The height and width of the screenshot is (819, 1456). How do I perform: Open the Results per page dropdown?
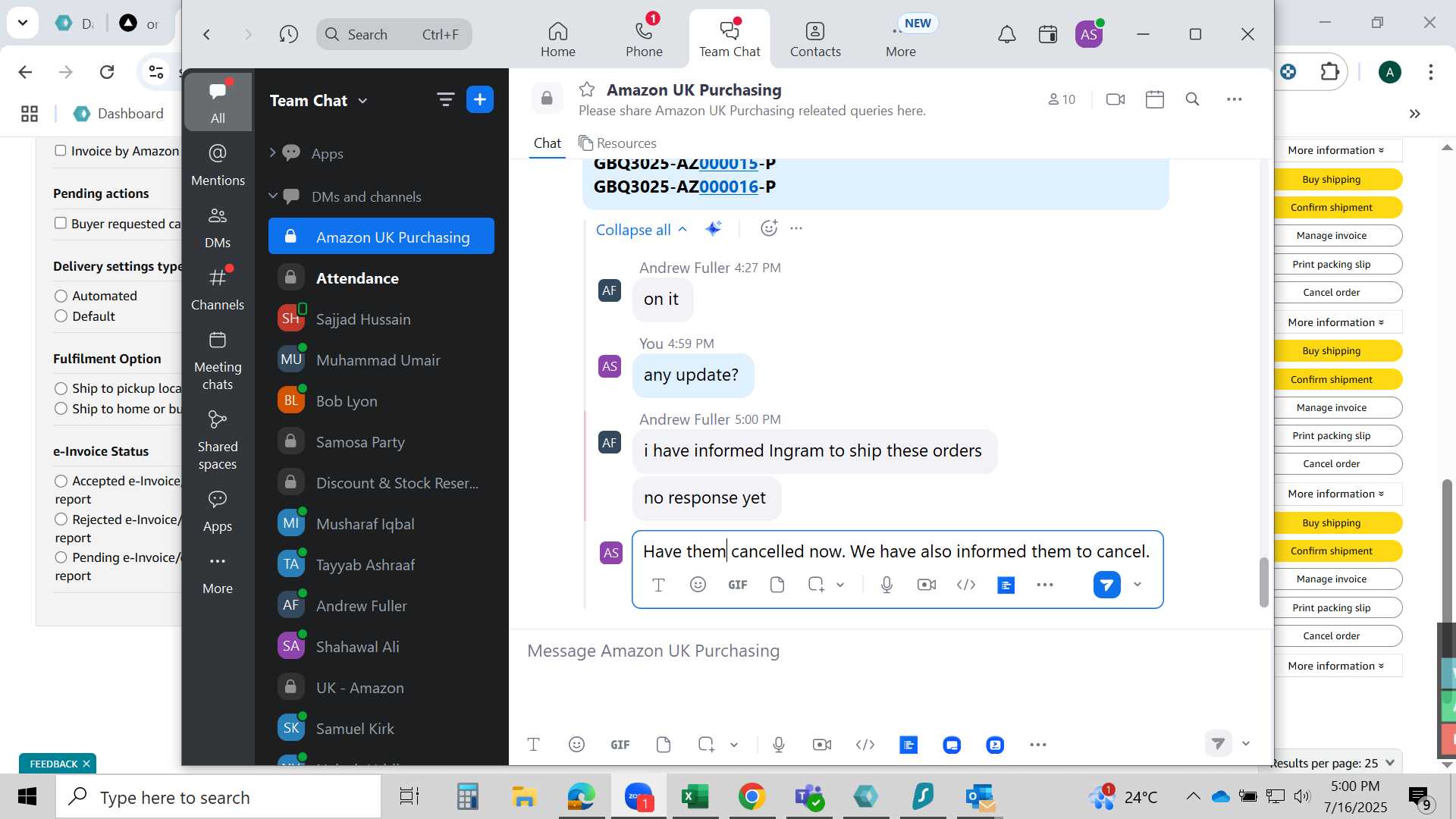click(1334, 763)
